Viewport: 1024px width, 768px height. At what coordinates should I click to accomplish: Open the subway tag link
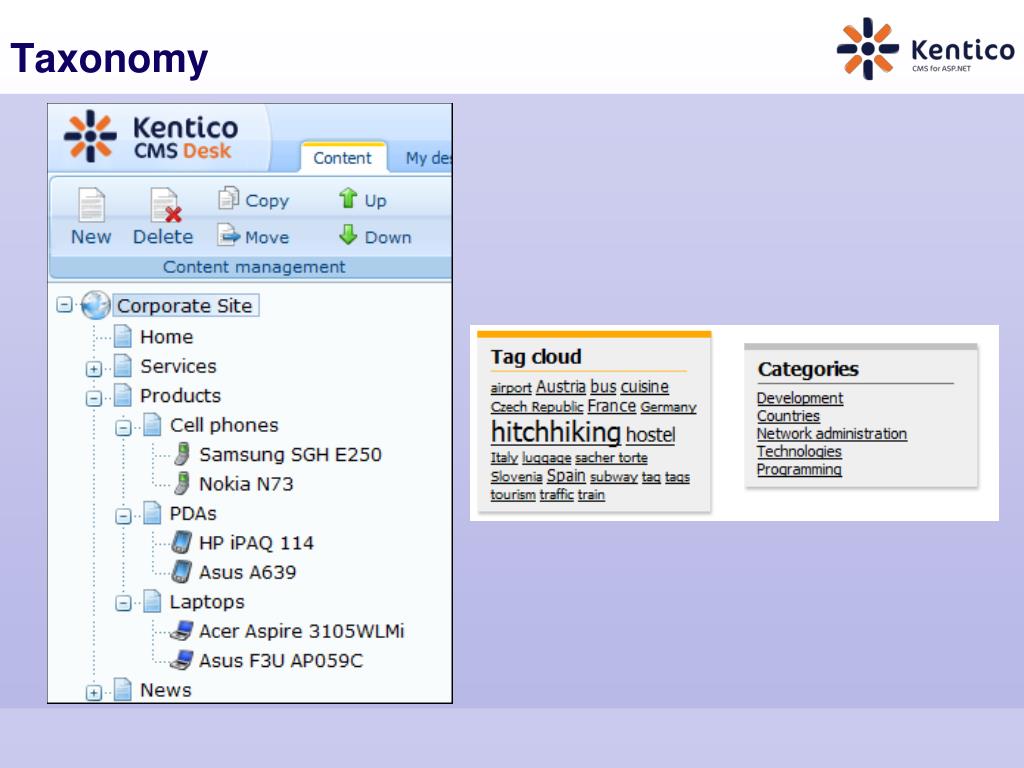click(x=614, y=477)
